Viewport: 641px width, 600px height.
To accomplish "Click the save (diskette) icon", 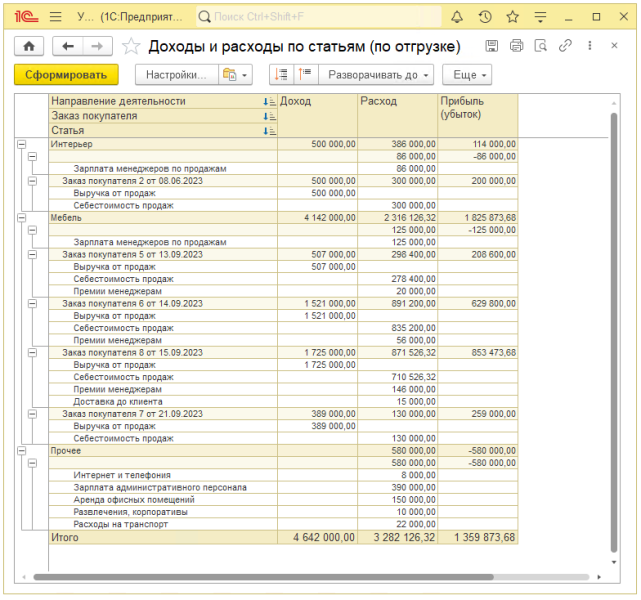I will (492, 46).
